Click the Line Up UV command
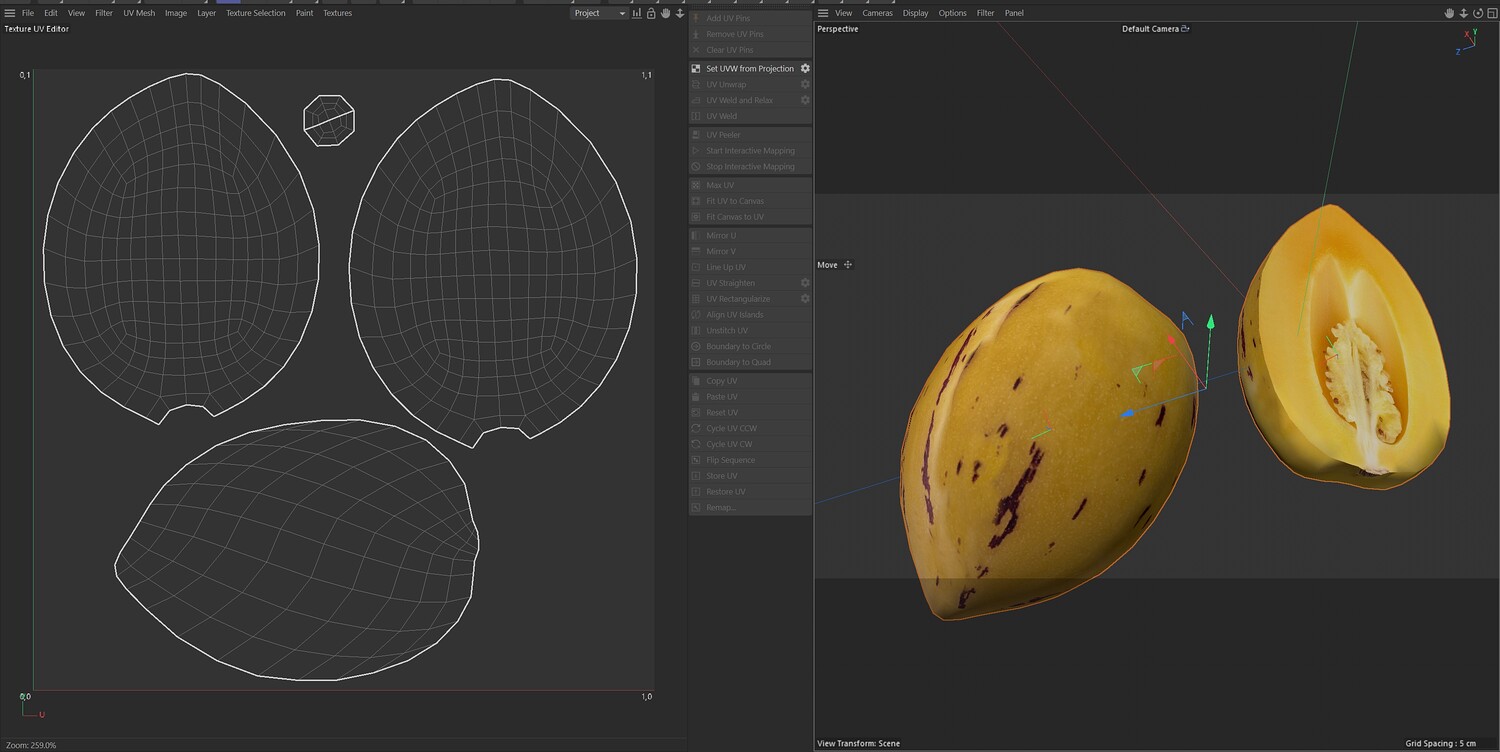 [750, 267]
